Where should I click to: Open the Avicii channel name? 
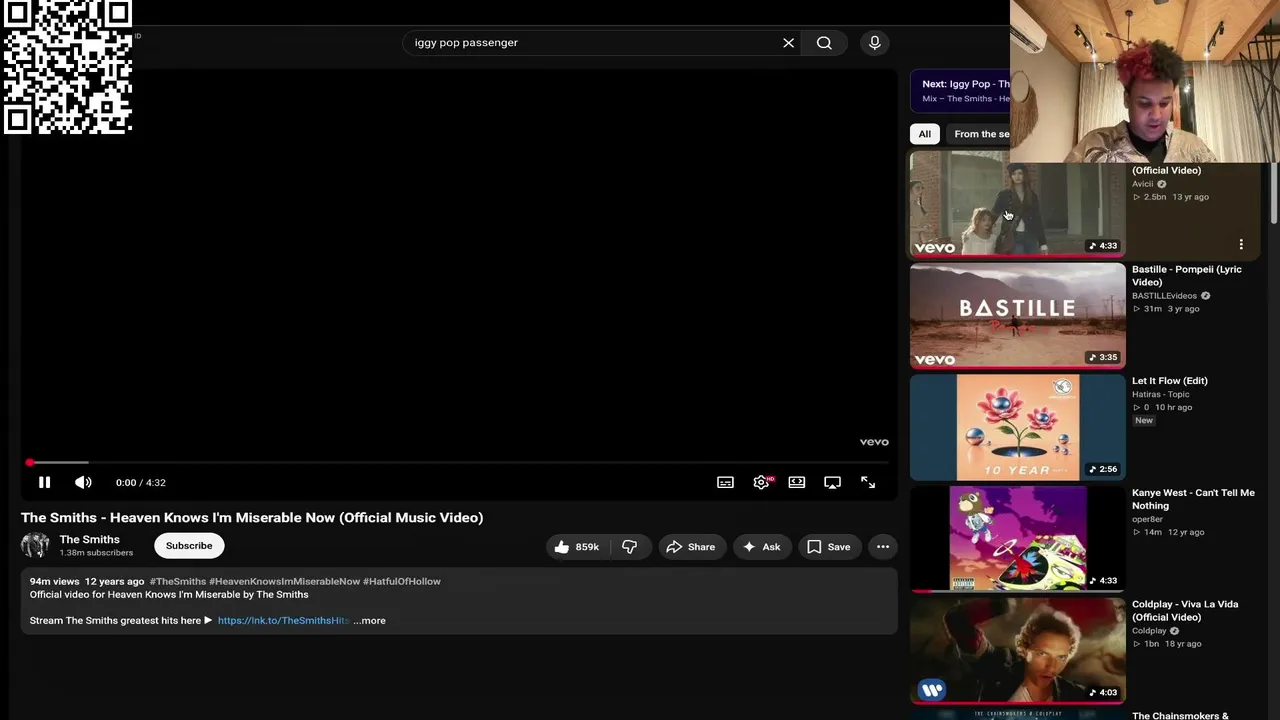[x=1142, y=184]
